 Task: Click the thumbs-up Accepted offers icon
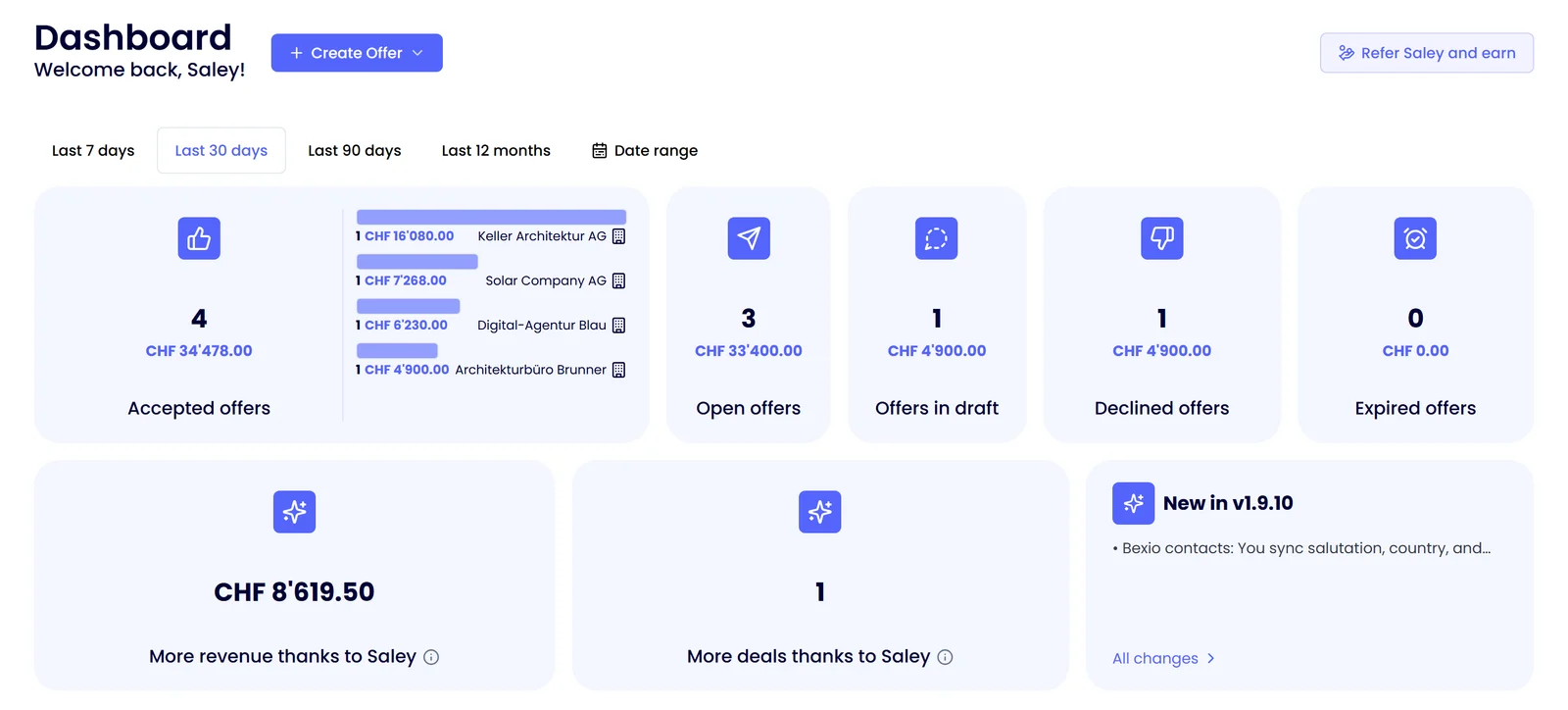199,238
